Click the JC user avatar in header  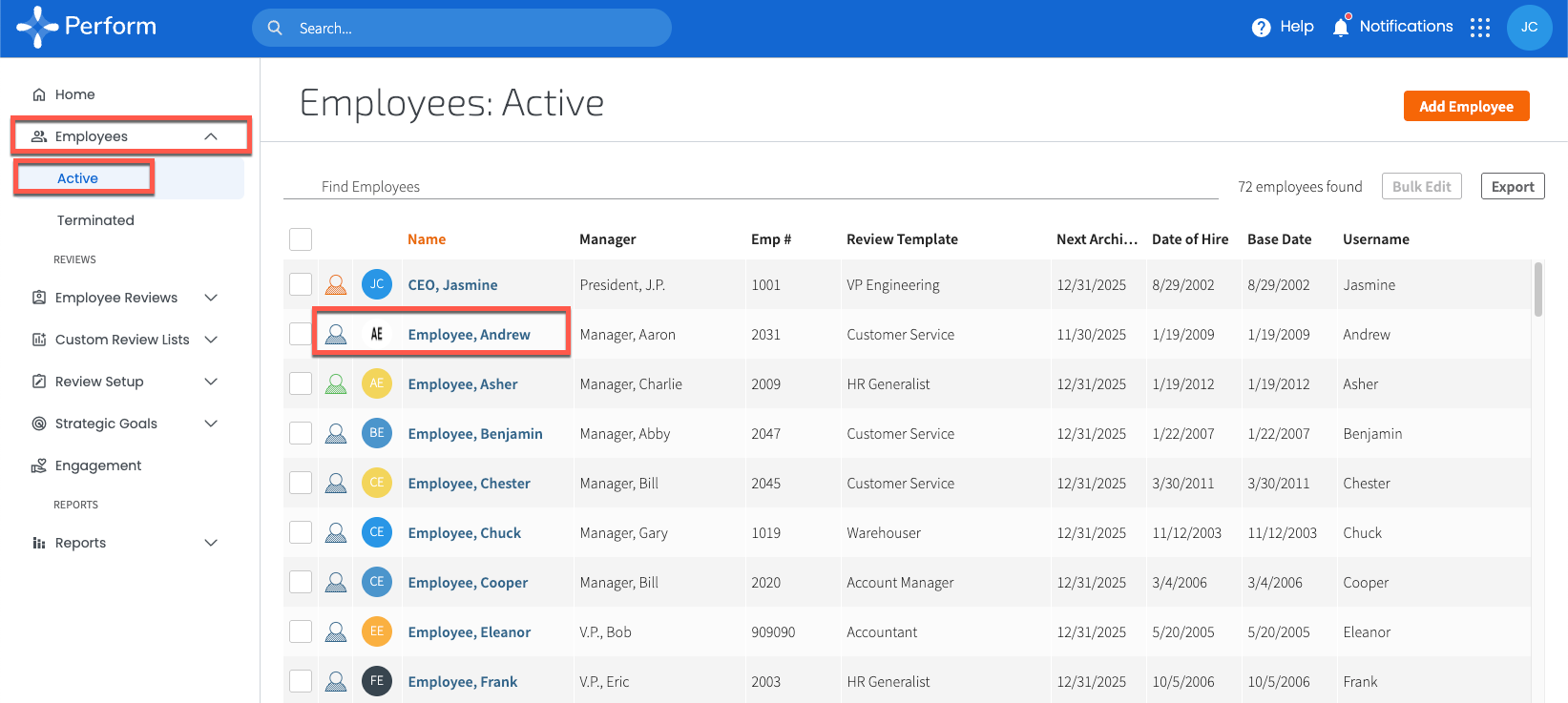point(1529,28)
